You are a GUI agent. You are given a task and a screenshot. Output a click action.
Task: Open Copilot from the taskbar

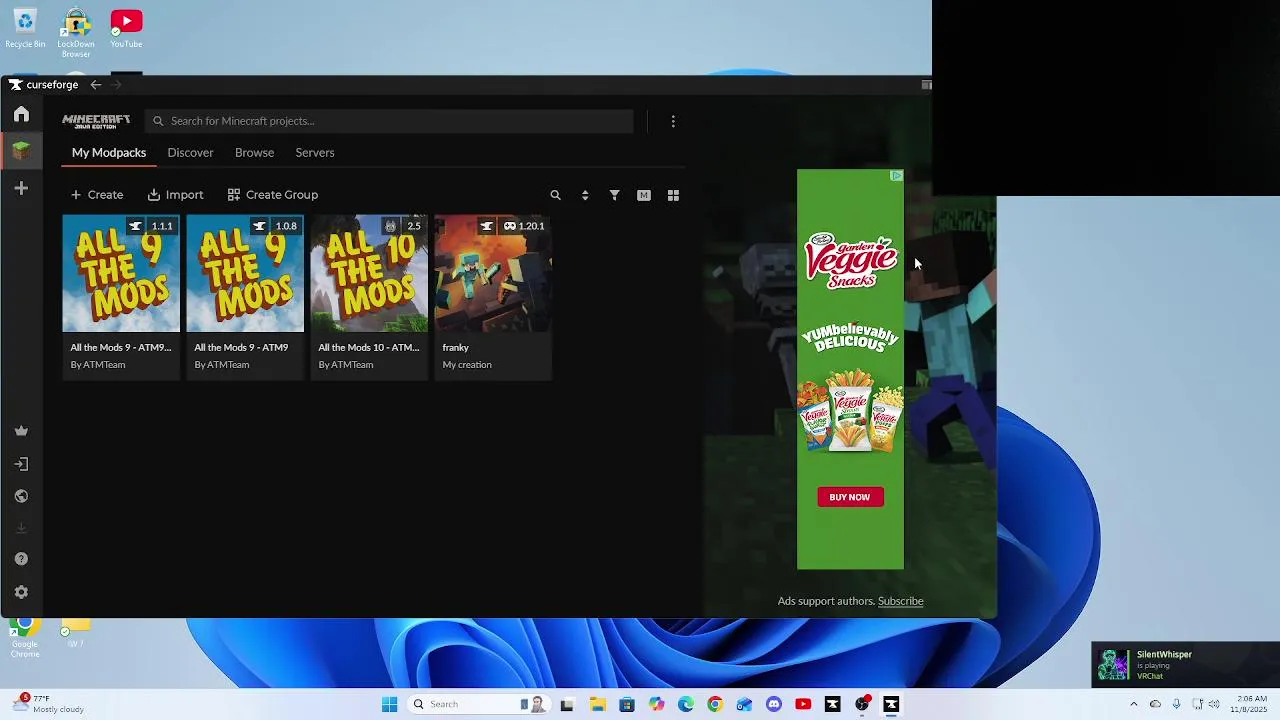point(656,704)
